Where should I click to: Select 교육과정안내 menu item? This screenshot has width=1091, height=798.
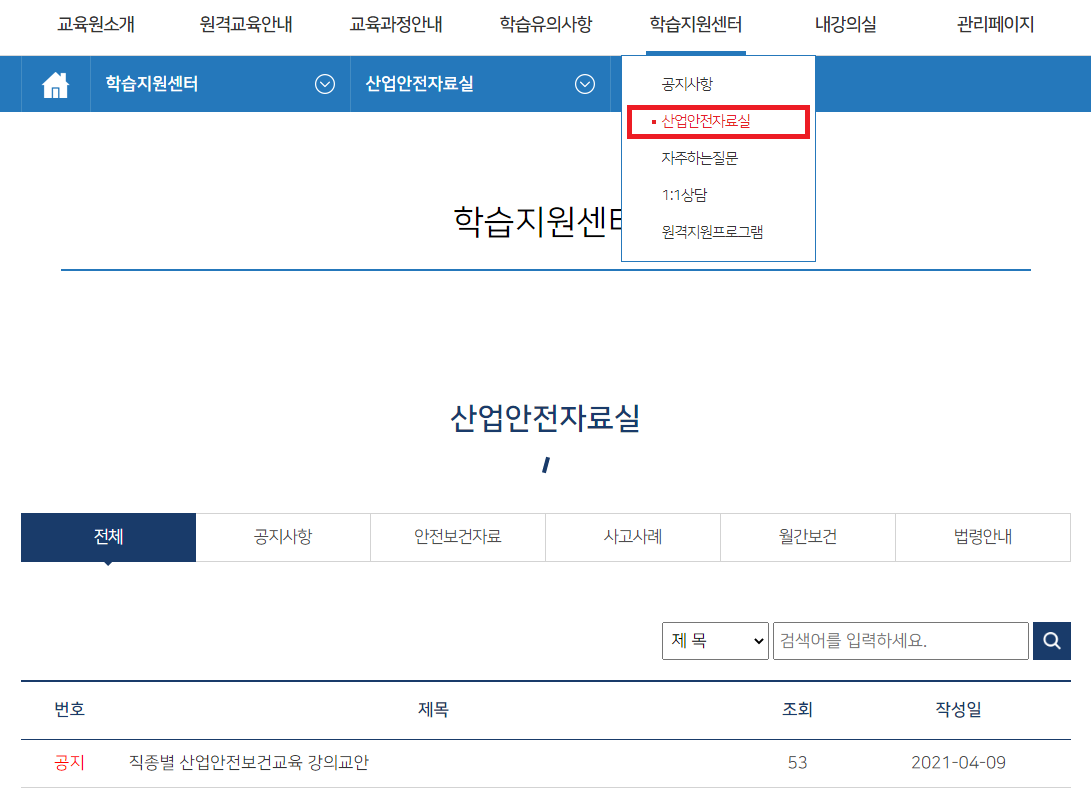click(x=396, y=25)
